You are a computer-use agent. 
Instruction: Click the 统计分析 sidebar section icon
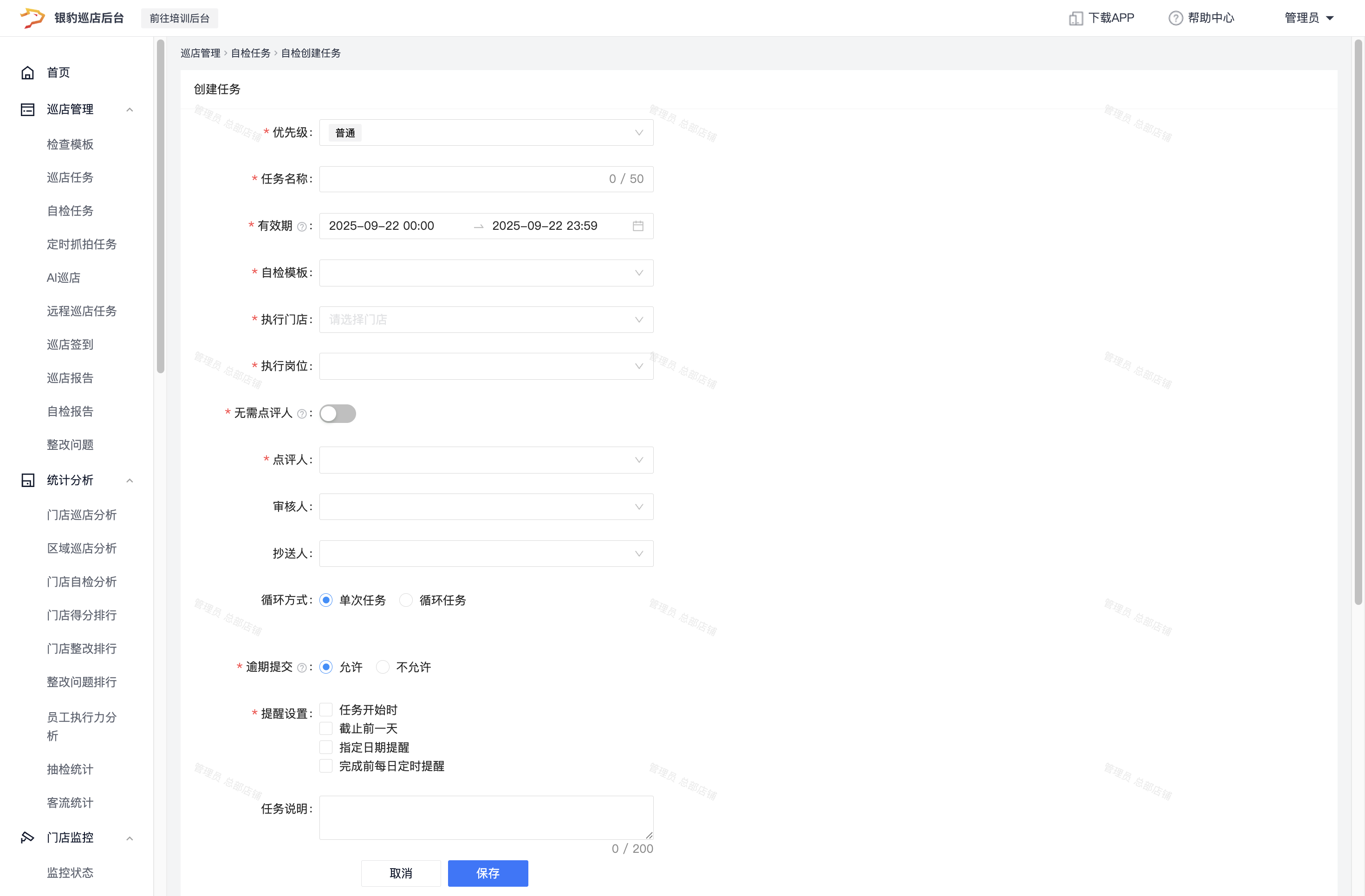pos(27,480)
